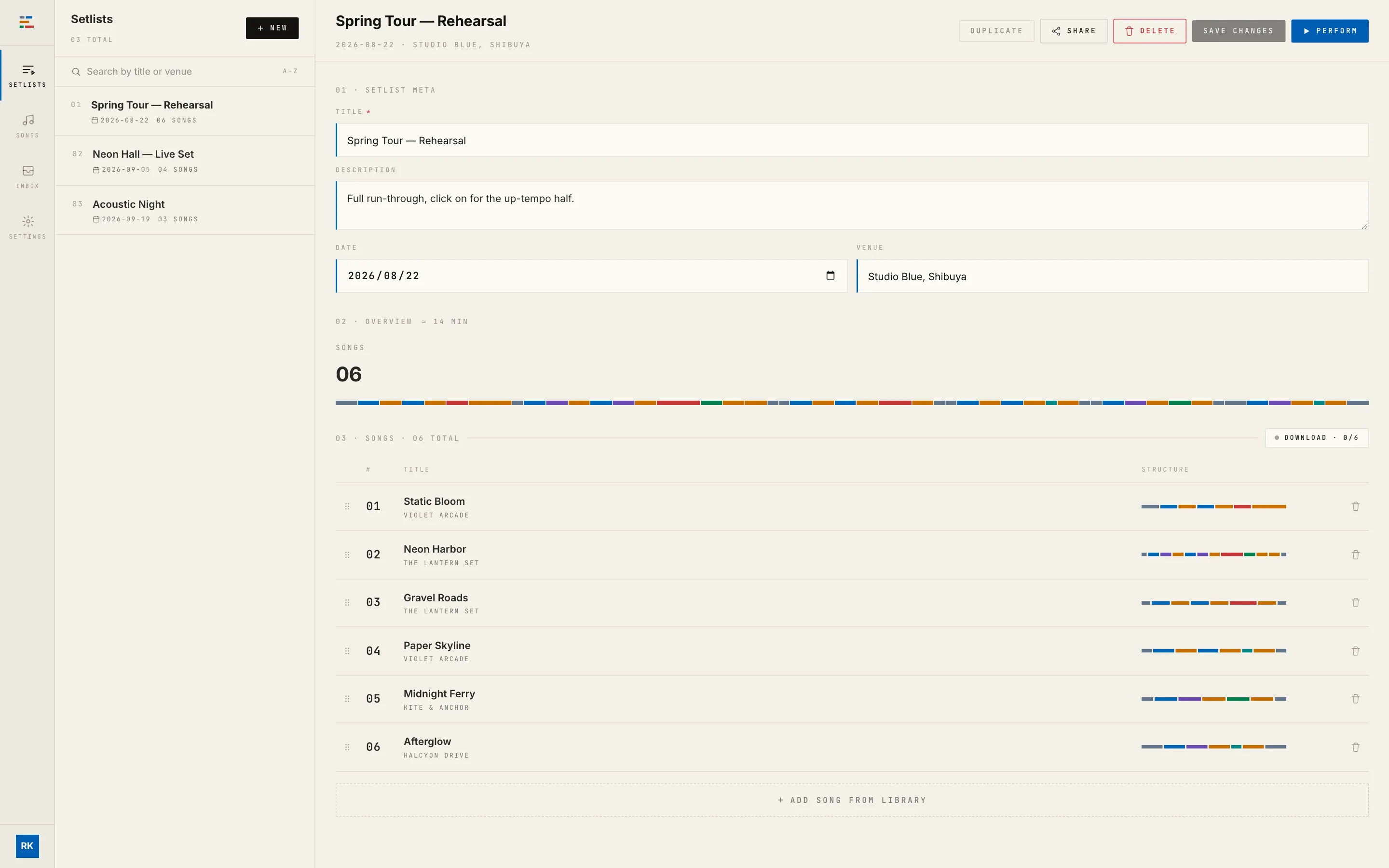Remove Static Bloom with its trash icon
Image resolution: width=1389 pixels, height=868 pixels.
pyautogui.click(x=1355, y=506)
